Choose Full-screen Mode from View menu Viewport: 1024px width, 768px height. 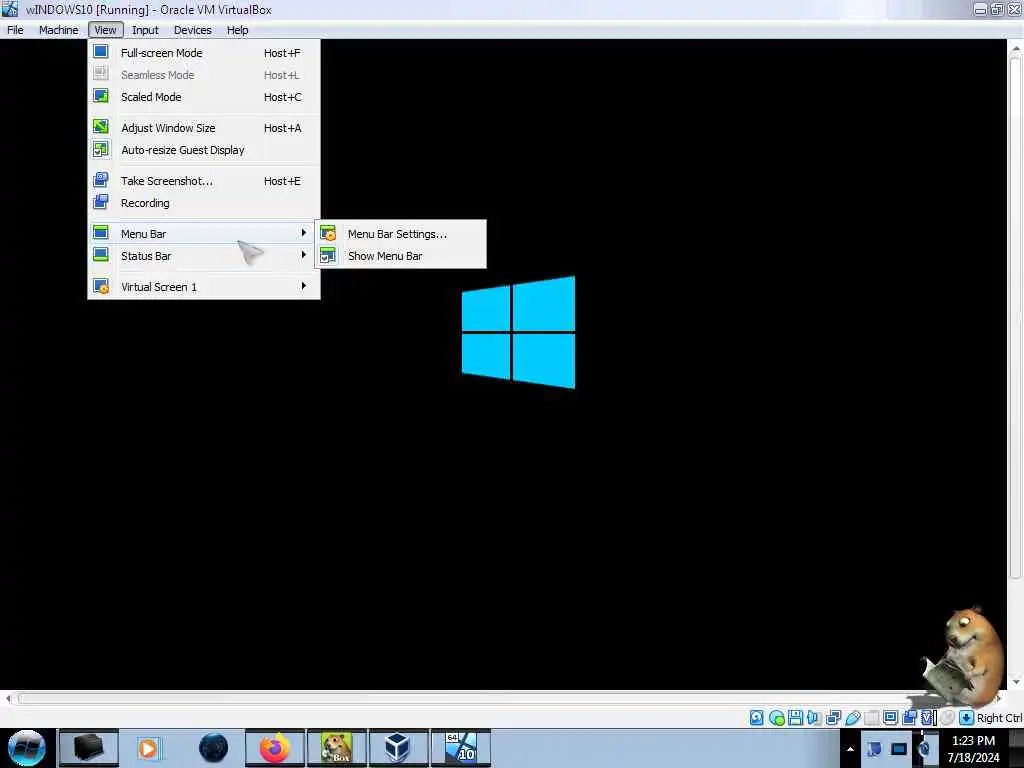point(204,53)
